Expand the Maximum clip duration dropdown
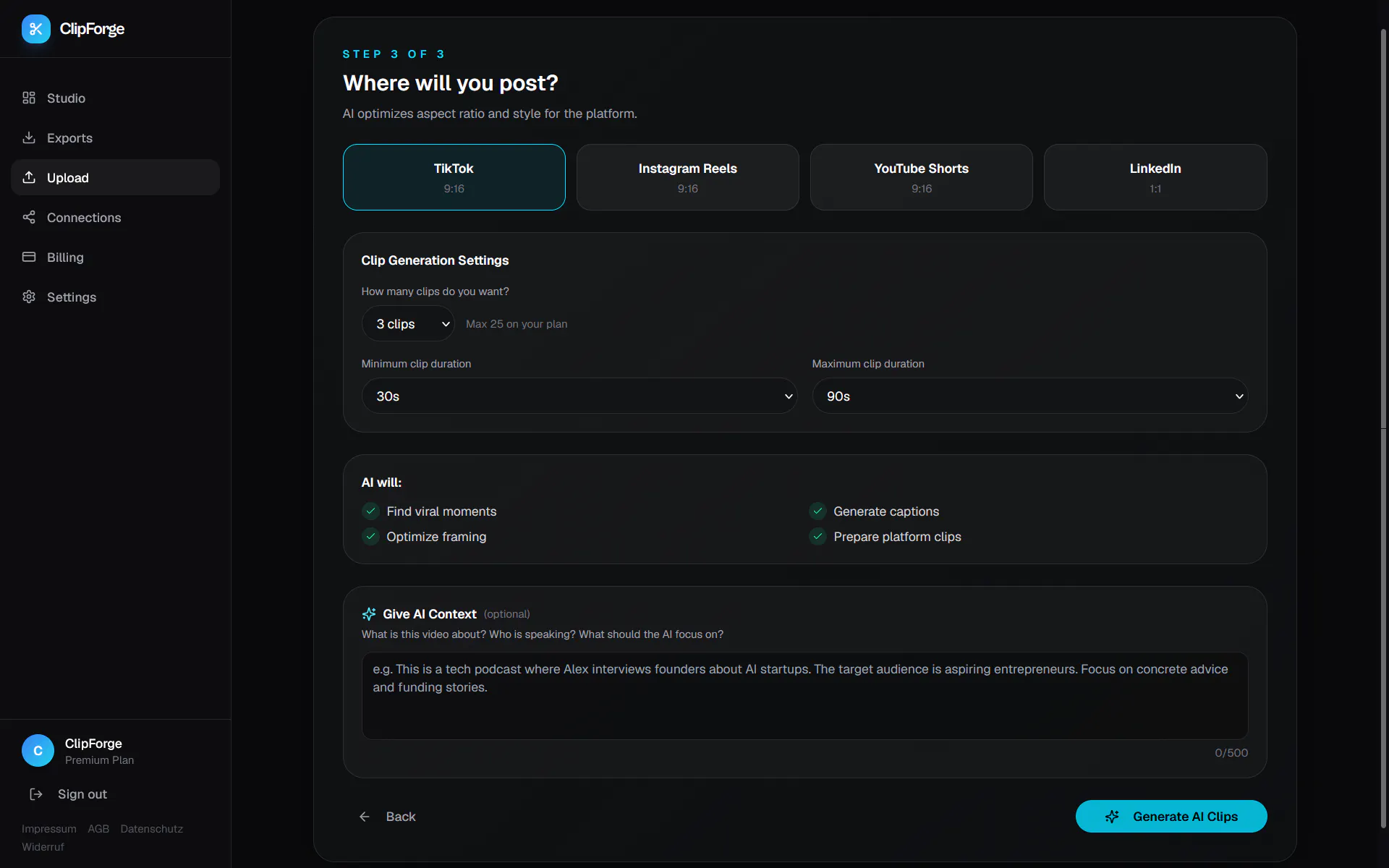This screenshot has height=868, width=1389. coord(1030,396)
